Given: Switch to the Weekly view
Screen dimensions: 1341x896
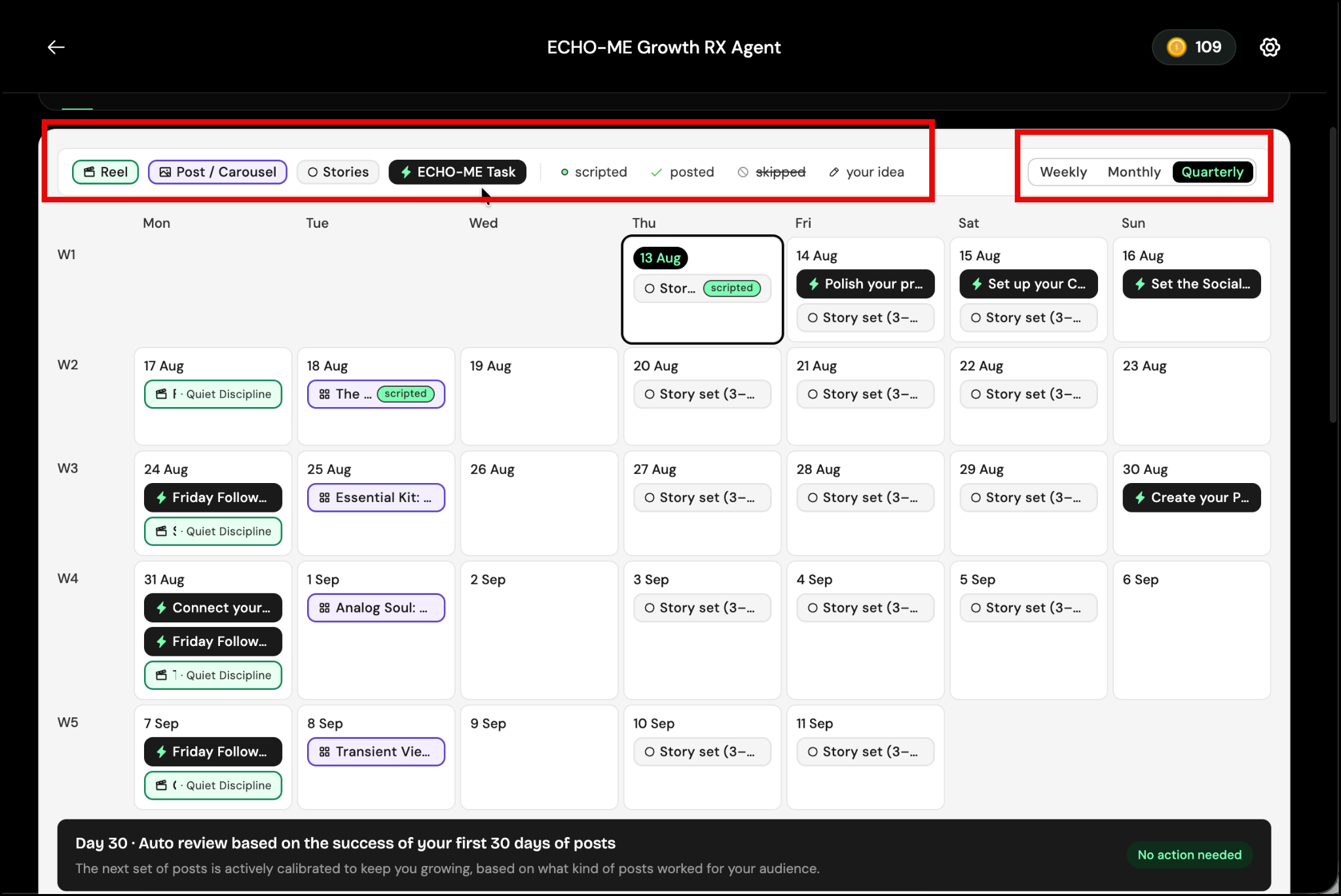Looking at the screenshot, I should [x=1063, y=172].
